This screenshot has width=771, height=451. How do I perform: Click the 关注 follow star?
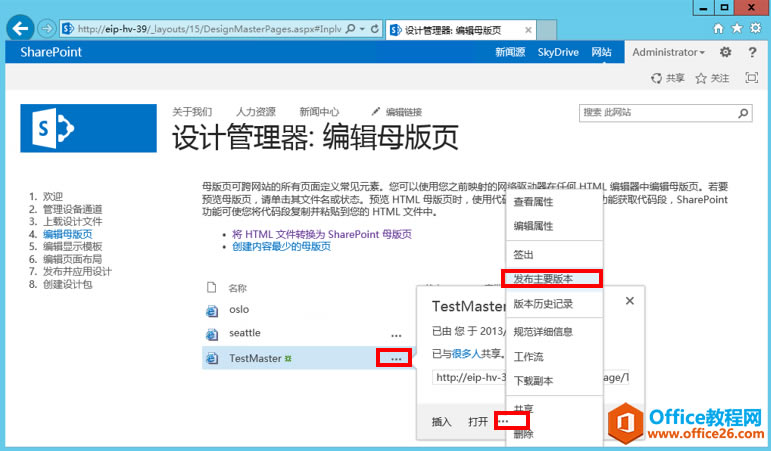point(712,78)
